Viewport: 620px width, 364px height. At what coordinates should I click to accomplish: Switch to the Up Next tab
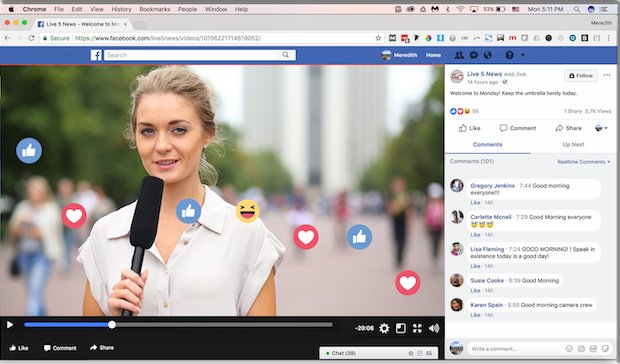point(573,144)
